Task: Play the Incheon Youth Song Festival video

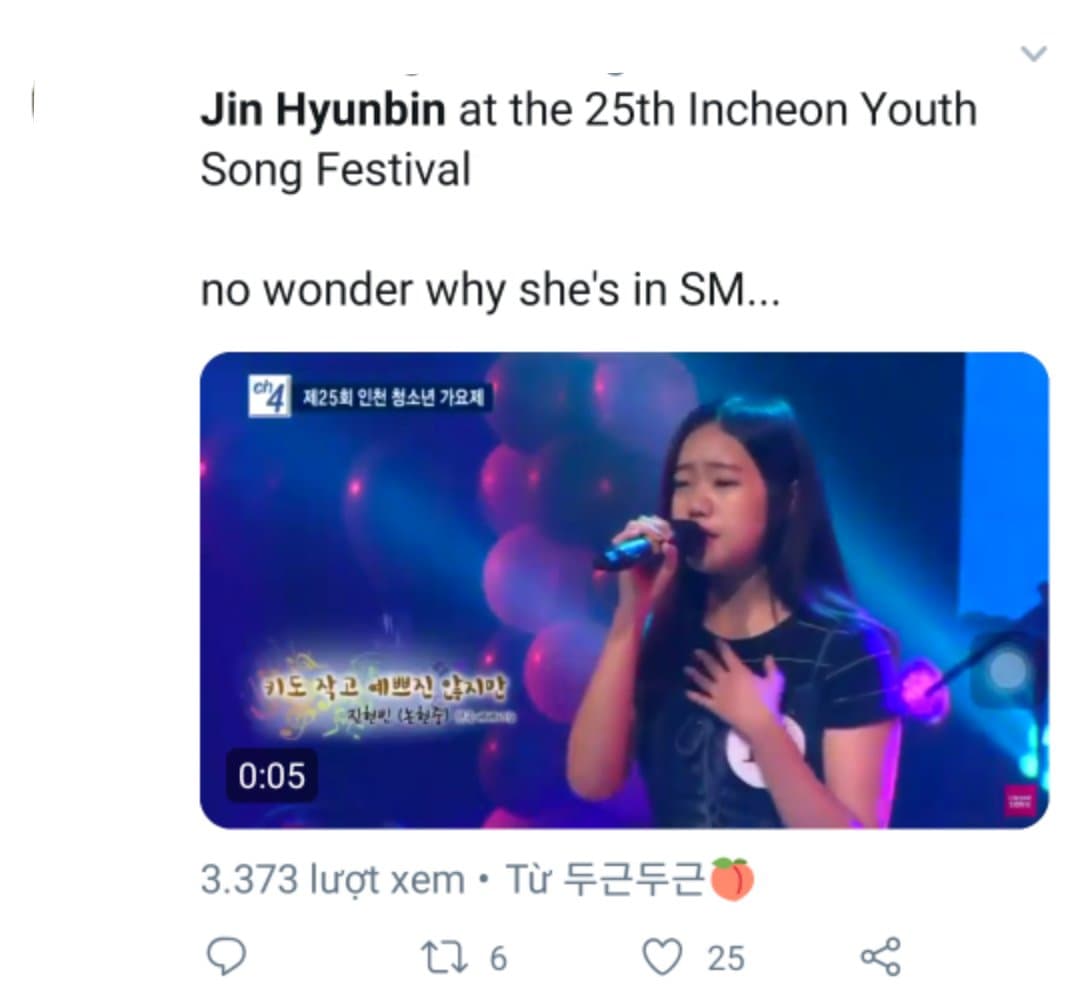Action: click(624, 590)
